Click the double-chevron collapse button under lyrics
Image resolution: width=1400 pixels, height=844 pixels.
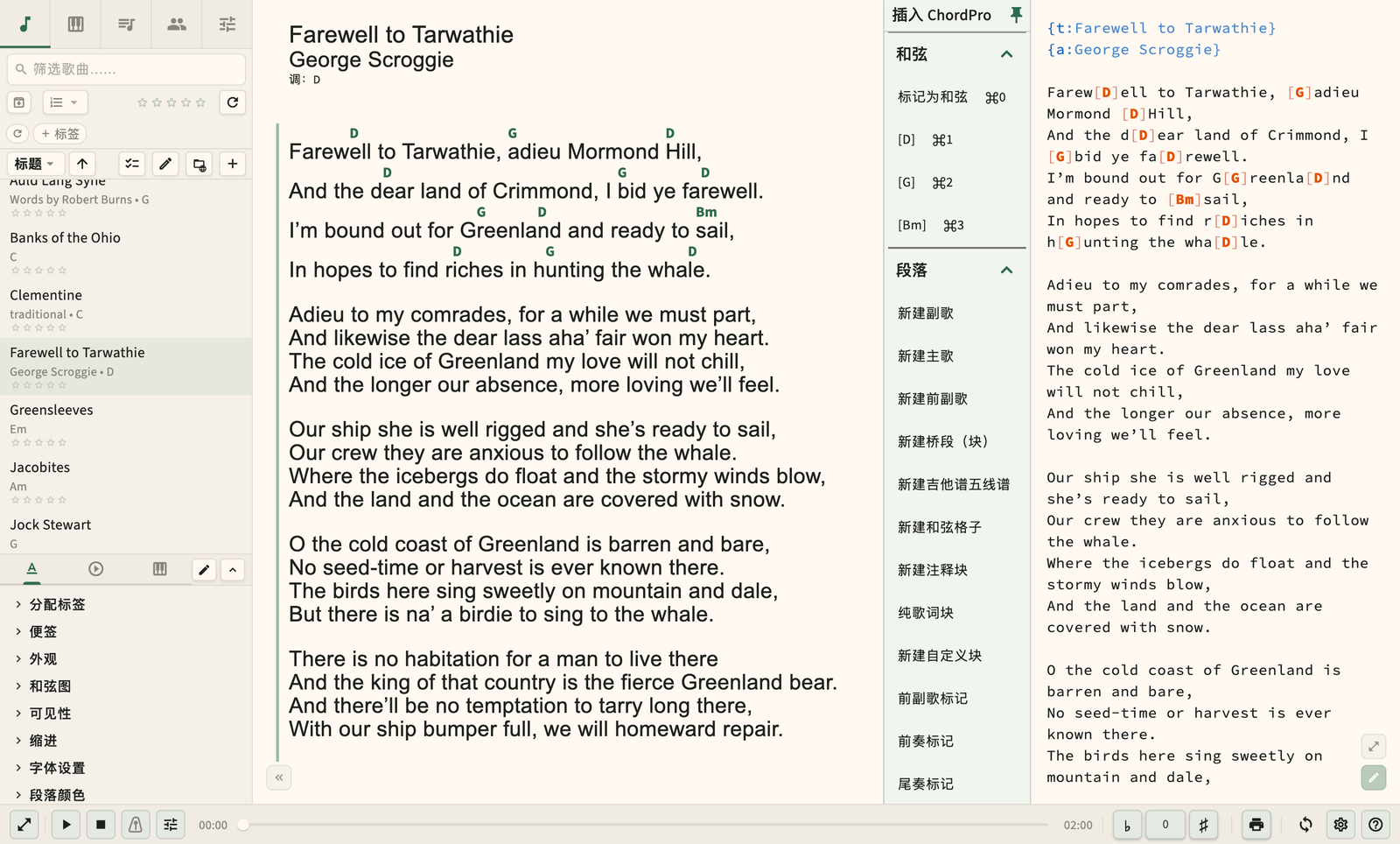coord(279,777)
